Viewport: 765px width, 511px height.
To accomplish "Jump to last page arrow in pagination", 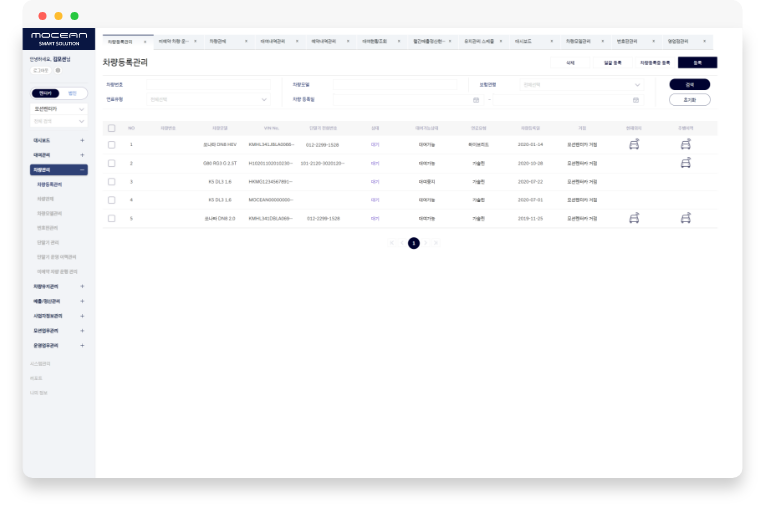I will click(x=436, y=243).
